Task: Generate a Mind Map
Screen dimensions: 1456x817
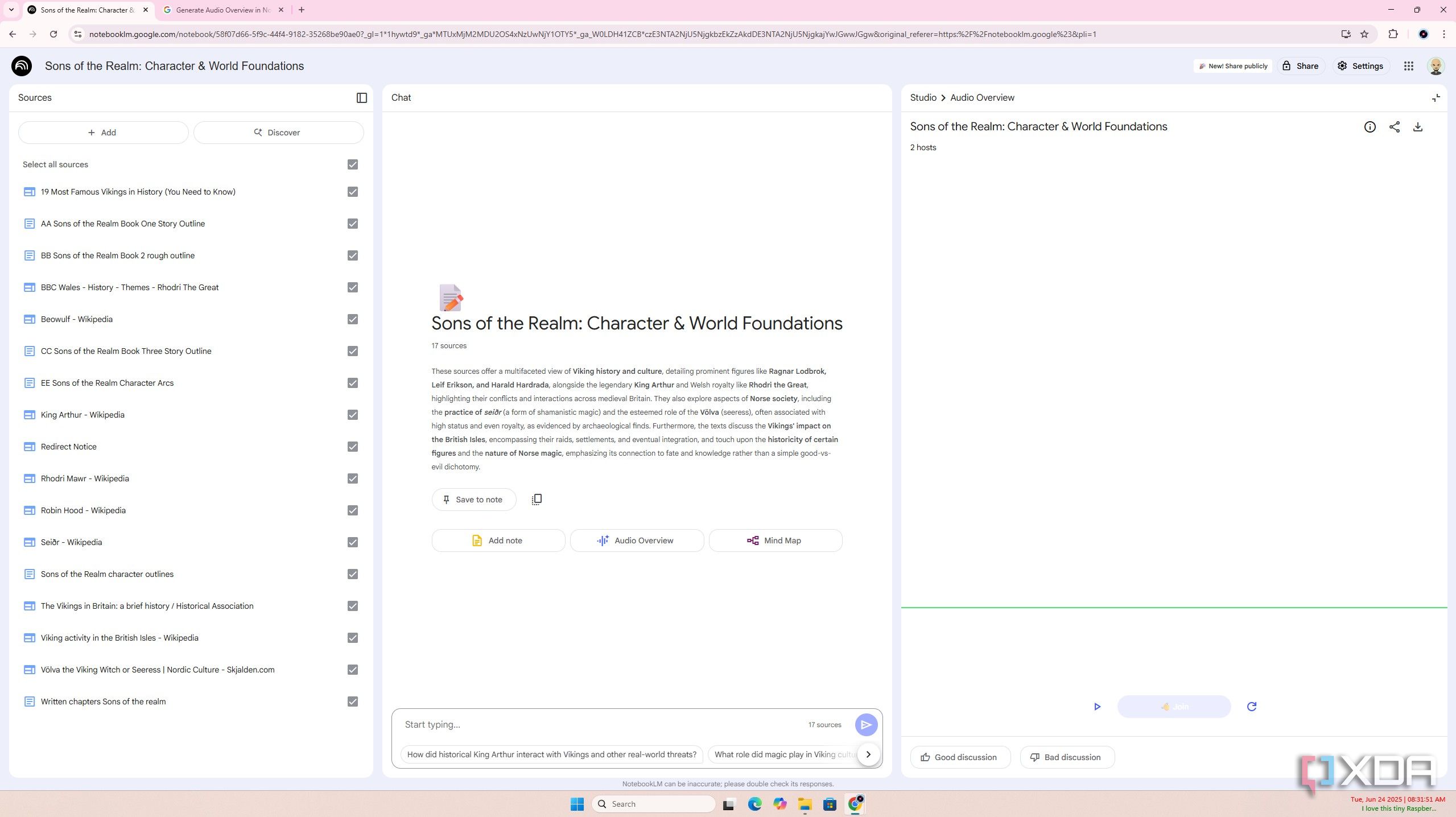Action: [x=775, y=540]
